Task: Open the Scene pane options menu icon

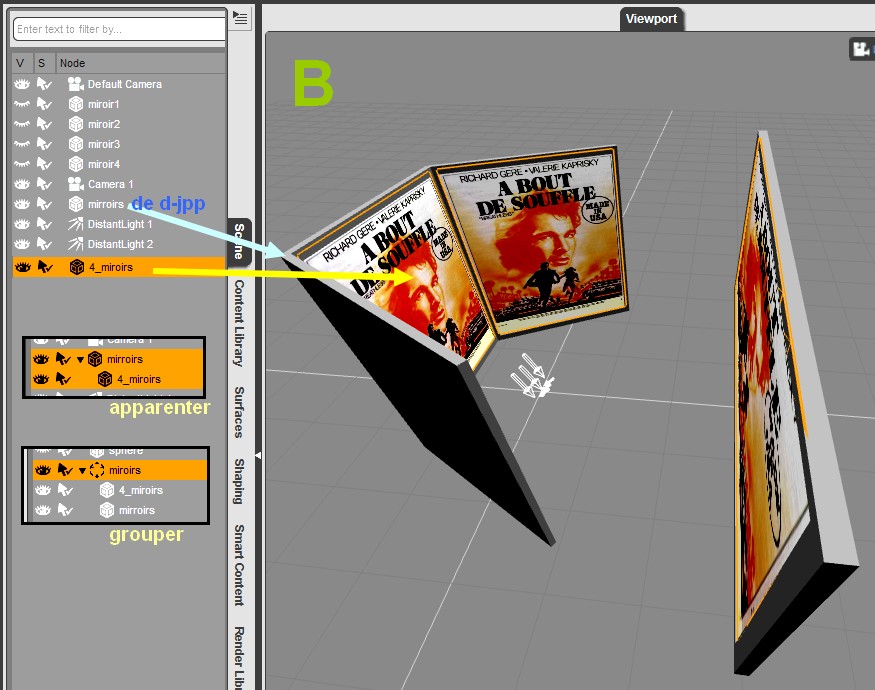Action: pyautogui.click(x=240, y=18)
